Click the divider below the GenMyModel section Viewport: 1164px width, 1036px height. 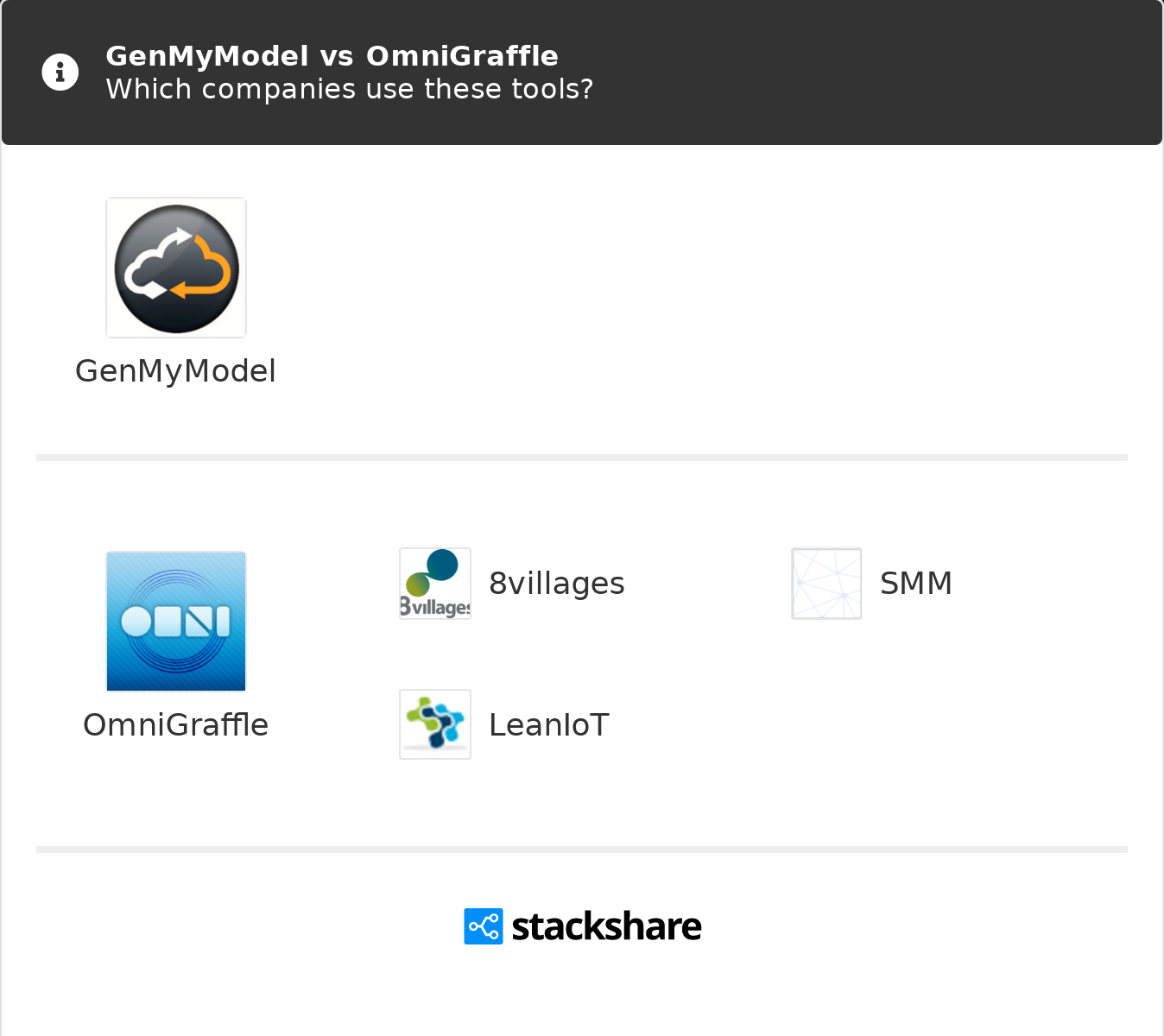582,458
